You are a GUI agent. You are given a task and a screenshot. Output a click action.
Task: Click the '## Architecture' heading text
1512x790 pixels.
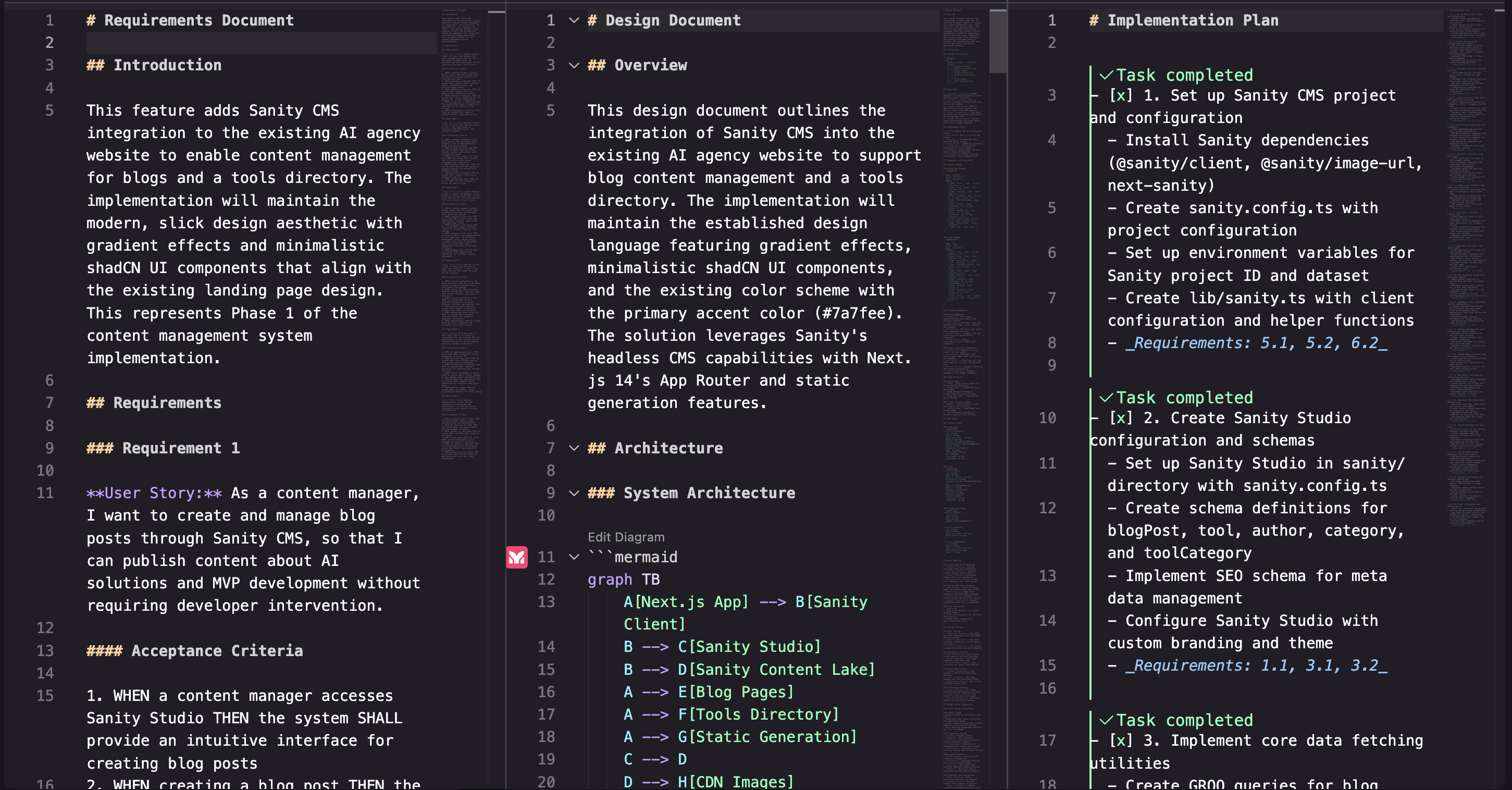pos(655,448)
